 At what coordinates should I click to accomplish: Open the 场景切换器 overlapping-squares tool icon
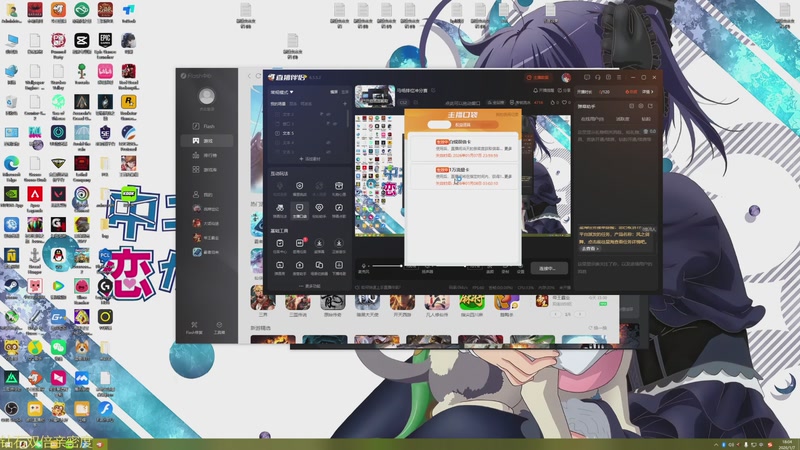pyautogui.click(x=319, y=267)
